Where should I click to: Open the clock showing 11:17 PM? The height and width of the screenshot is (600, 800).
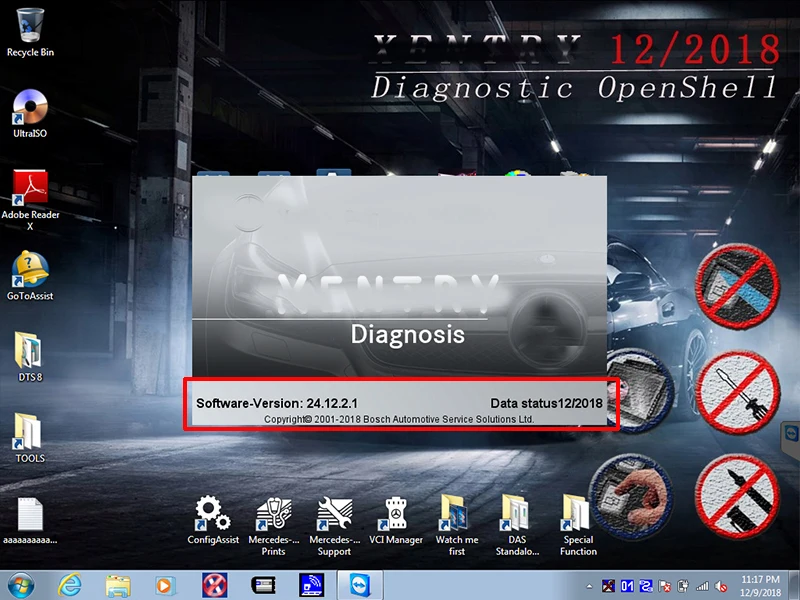(760, 585)
